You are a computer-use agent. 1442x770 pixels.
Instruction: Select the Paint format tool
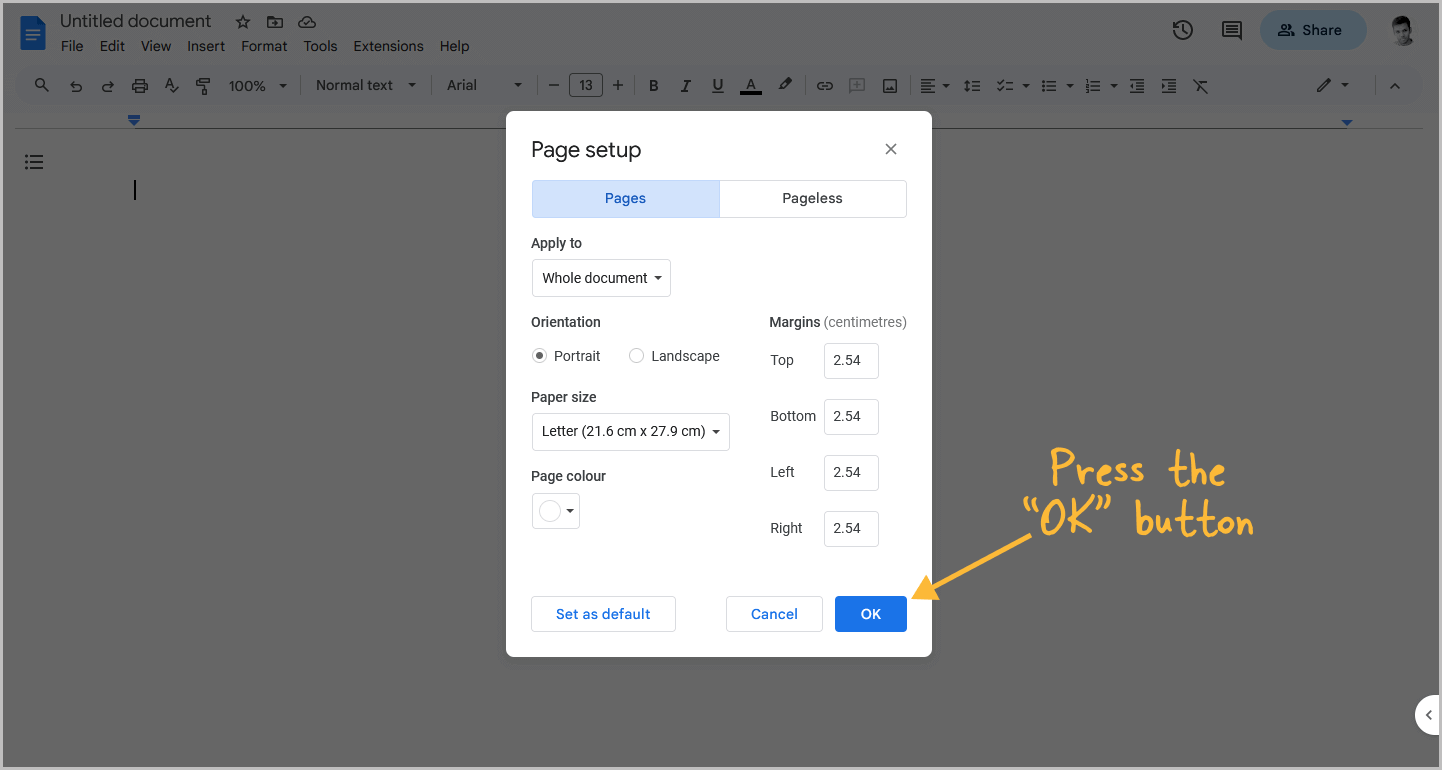click(x=203, y=85)
